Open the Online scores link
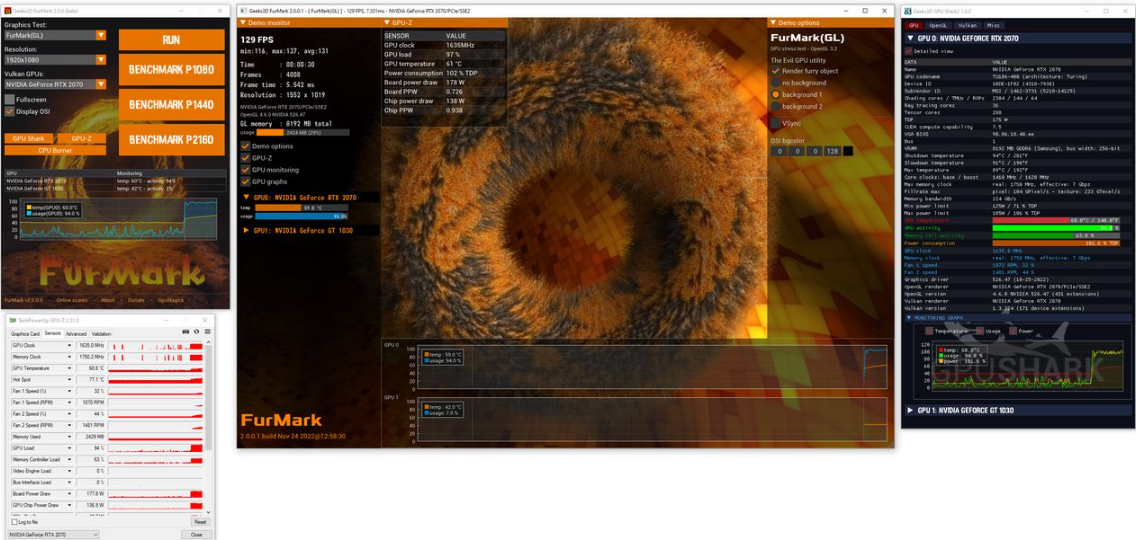Image resolution: width=1136 pixels, height=540 pixels. pos(73,300)
